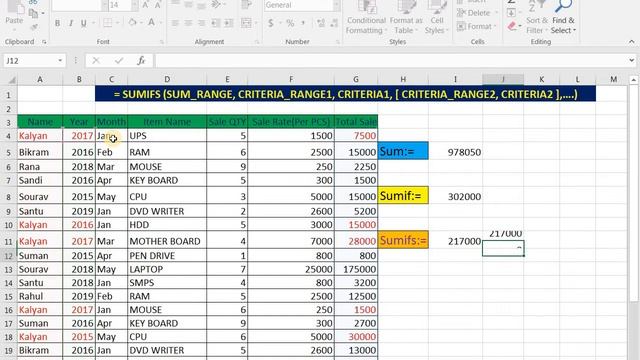
Task: Click vertical scrollbar up arrow
Action: click(633, 80)
